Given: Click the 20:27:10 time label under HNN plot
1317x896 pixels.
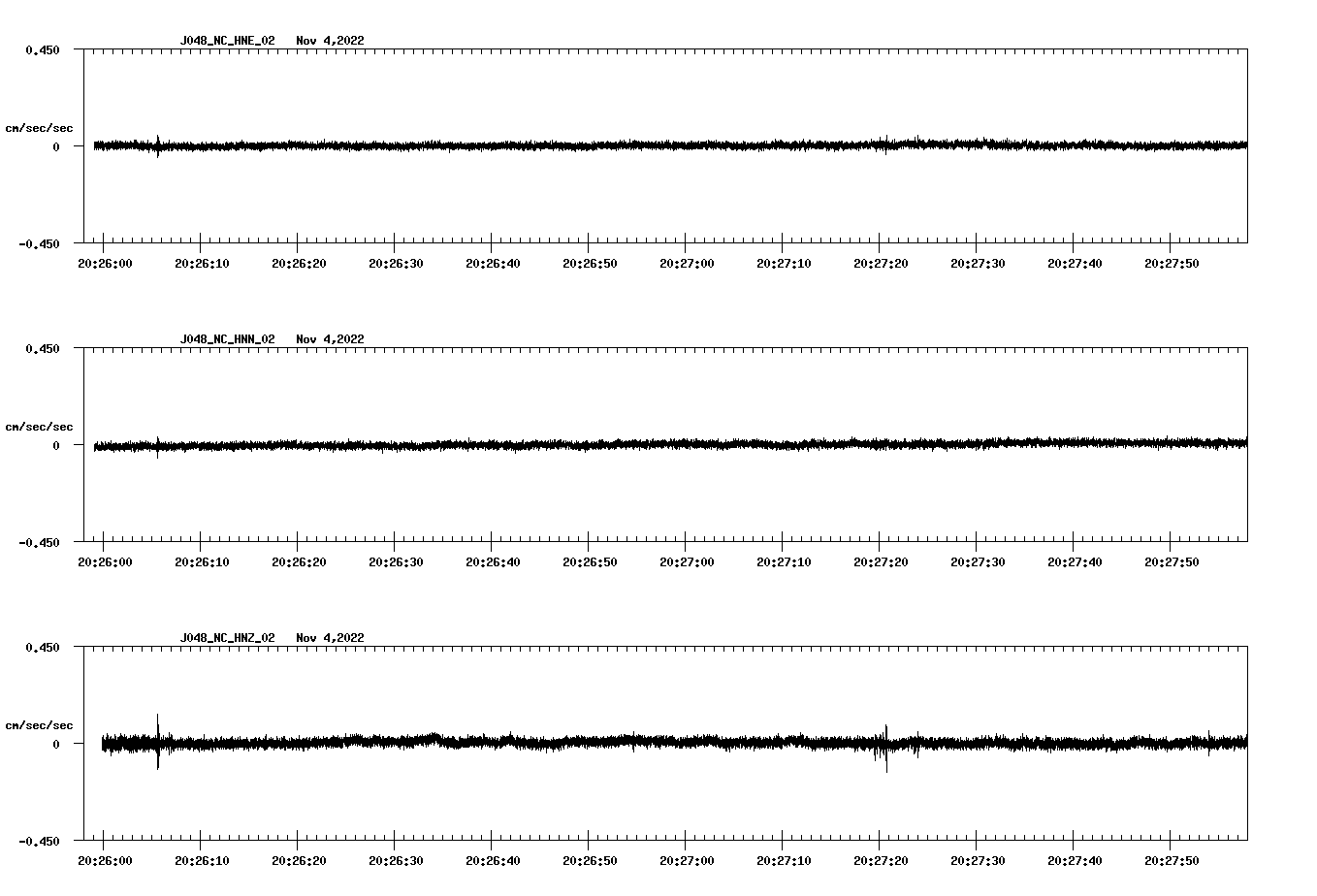Looking at the screenshot, I should click(x=784, y=562).
